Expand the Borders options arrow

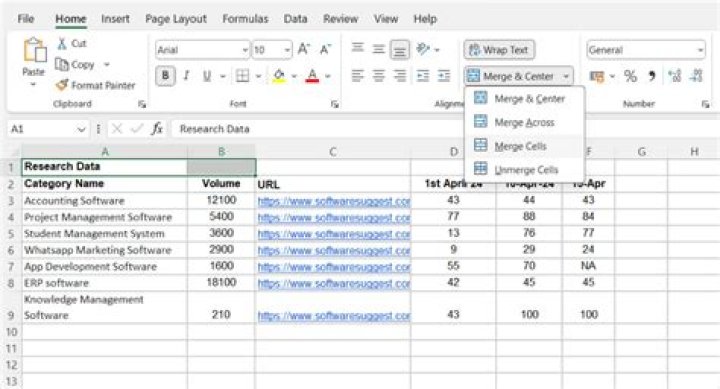click(259, 76)
